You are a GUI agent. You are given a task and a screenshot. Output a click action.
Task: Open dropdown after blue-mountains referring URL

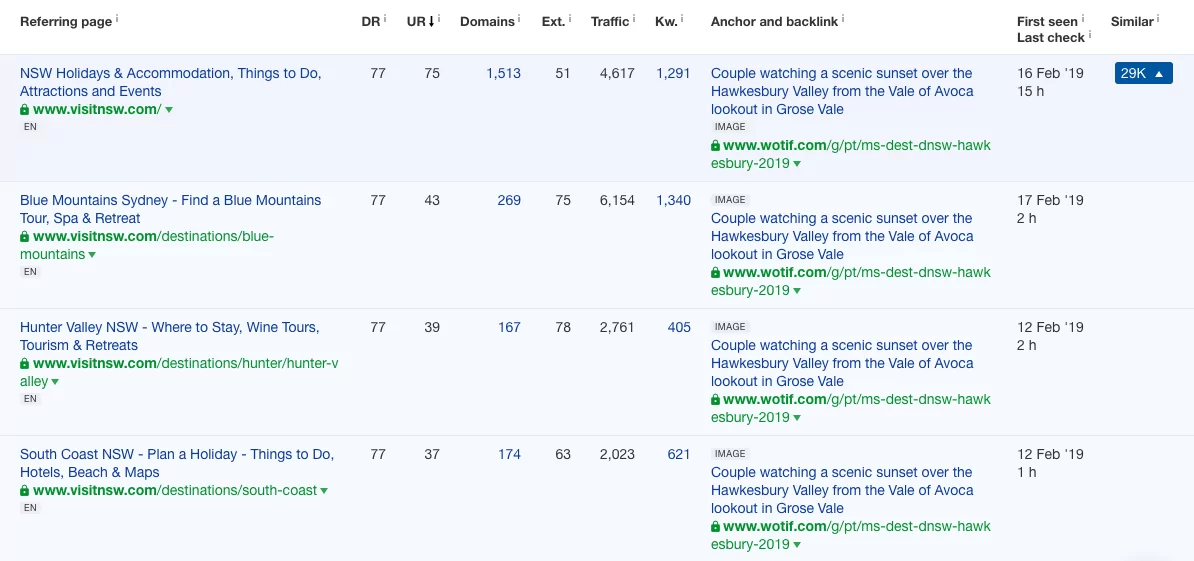[92, 255]
